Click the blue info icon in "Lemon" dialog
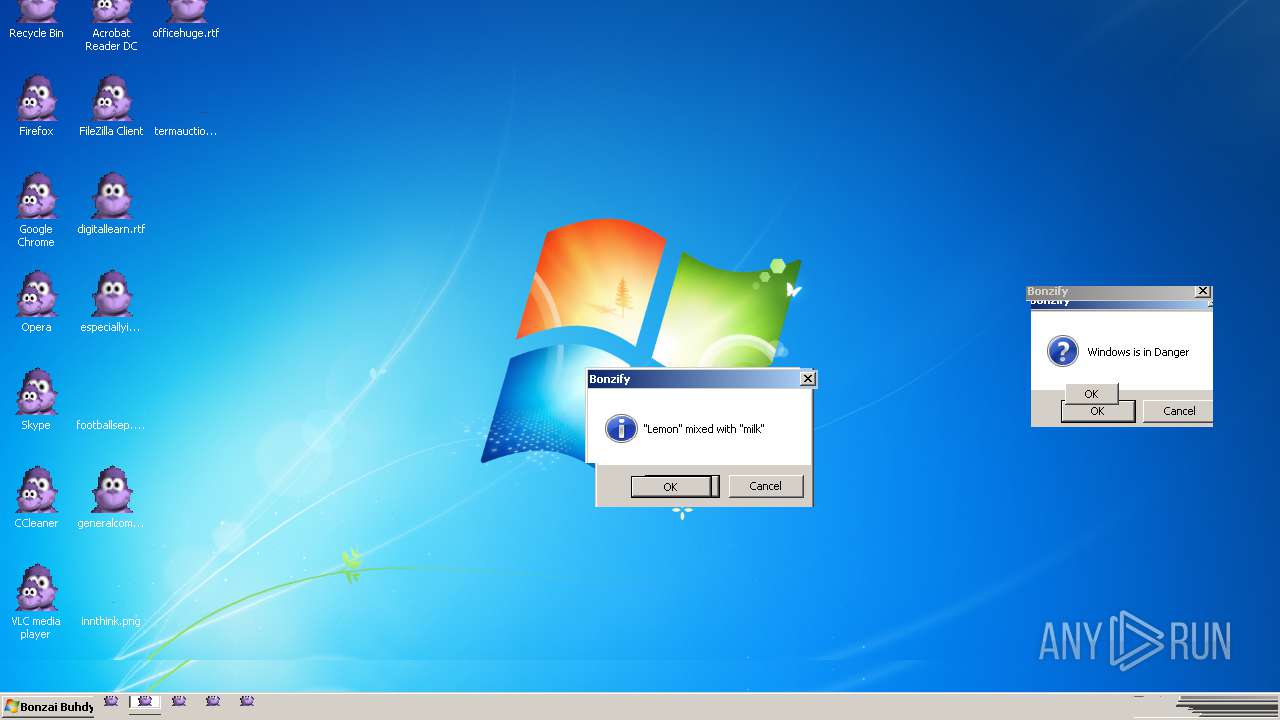The height and width of the screenshot is (720, 1280). tap(621, 428)
